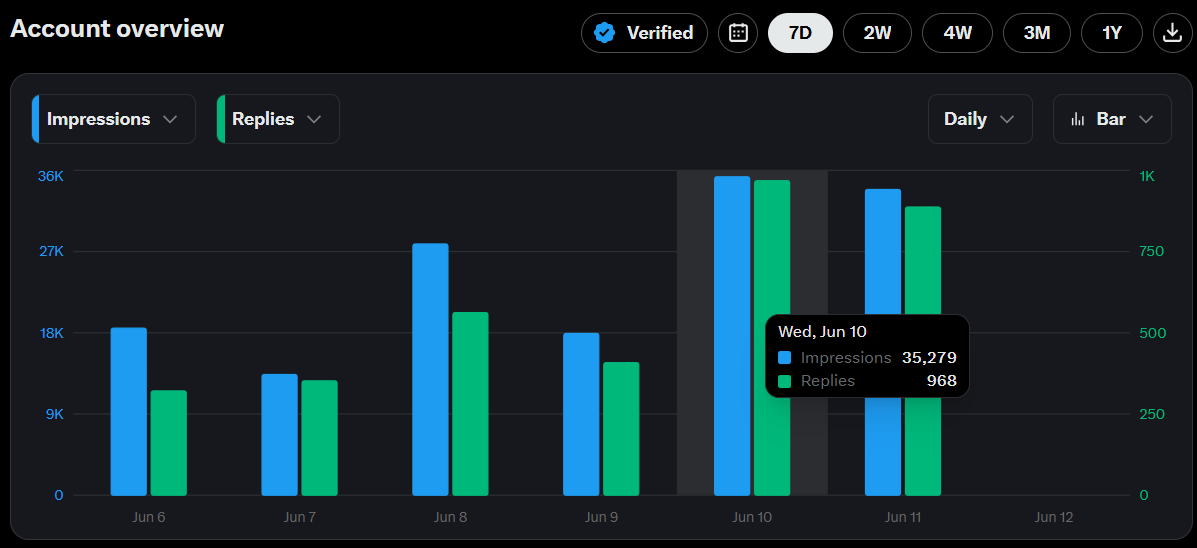Click the Wed, Jun 10 tooltip title
Viewport: 1197px width, 548px height.
[x=822, y=332]
